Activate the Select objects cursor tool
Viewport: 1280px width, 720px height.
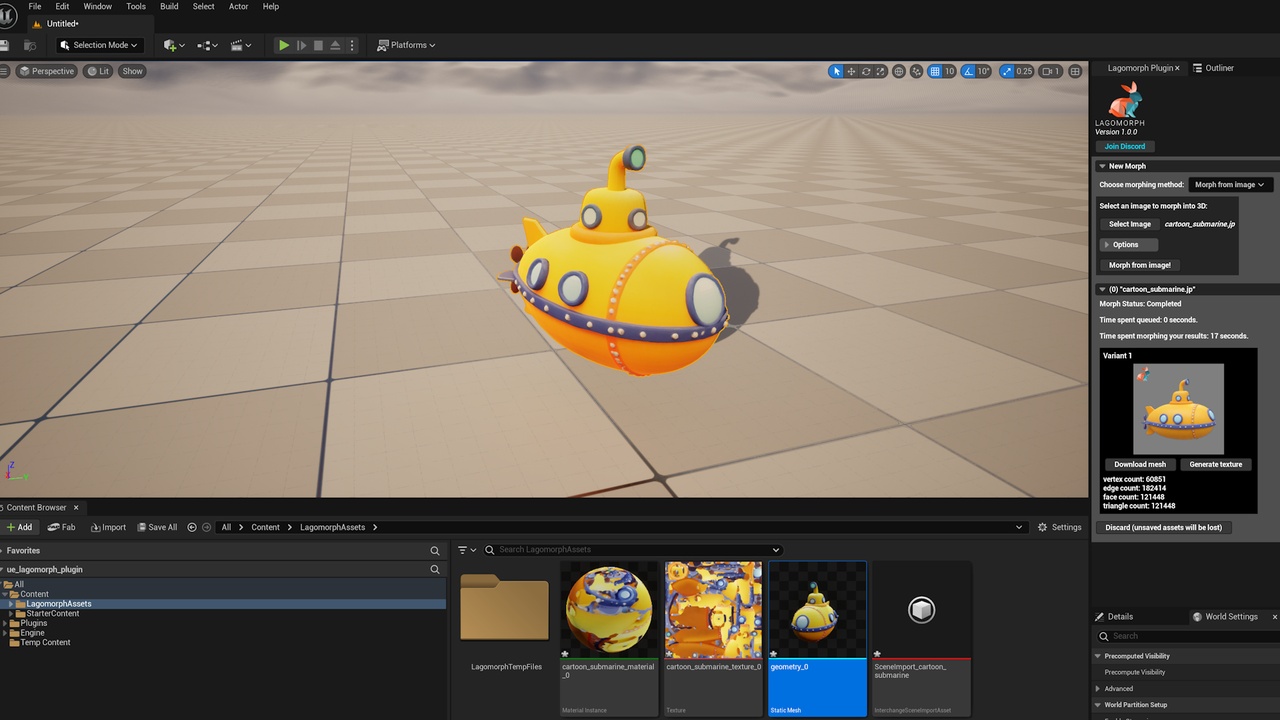coord(836,71)
